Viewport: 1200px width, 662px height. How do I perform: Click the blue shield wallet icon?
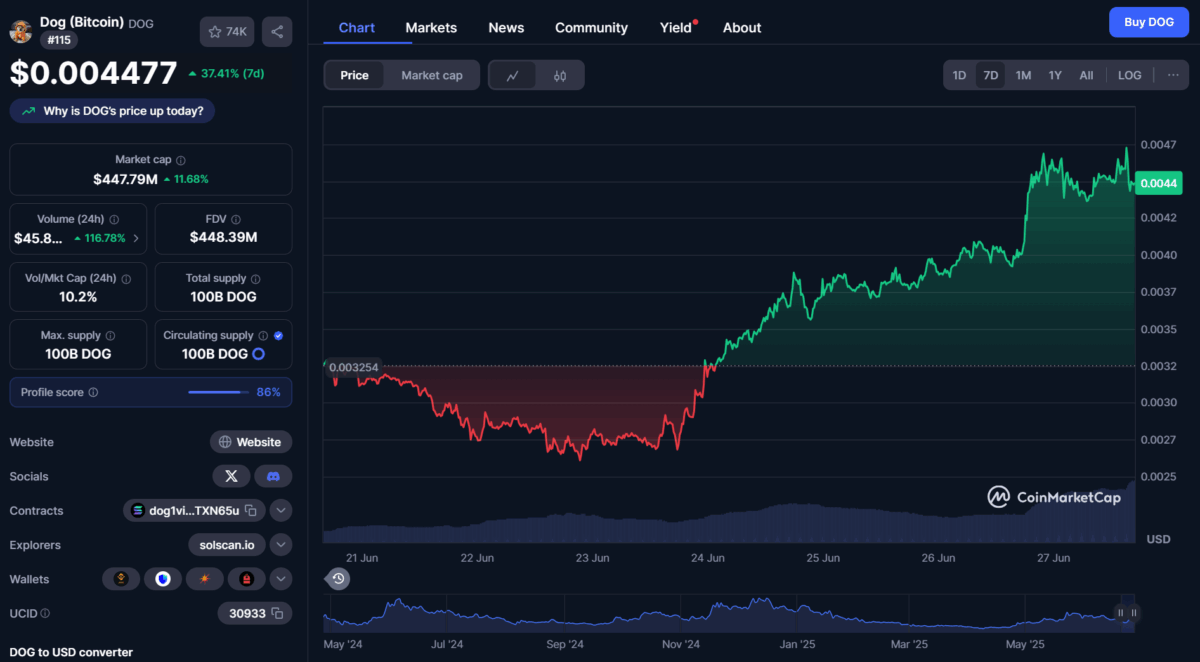point(163,579)
